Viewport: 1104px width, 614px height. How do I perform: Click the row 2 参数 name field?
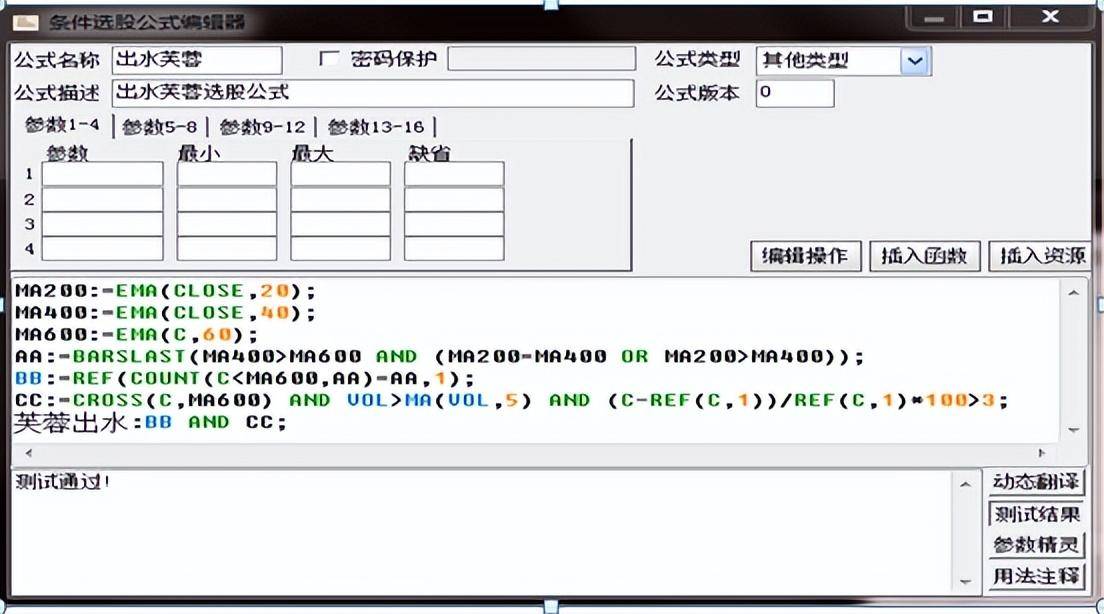coord(102,199)
